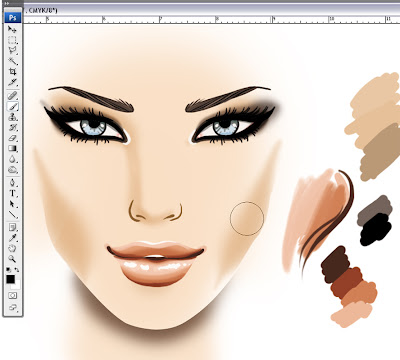Pick the Gradient tool
The height and width of the screenshot is (360, 400).
tap(12, 148)
